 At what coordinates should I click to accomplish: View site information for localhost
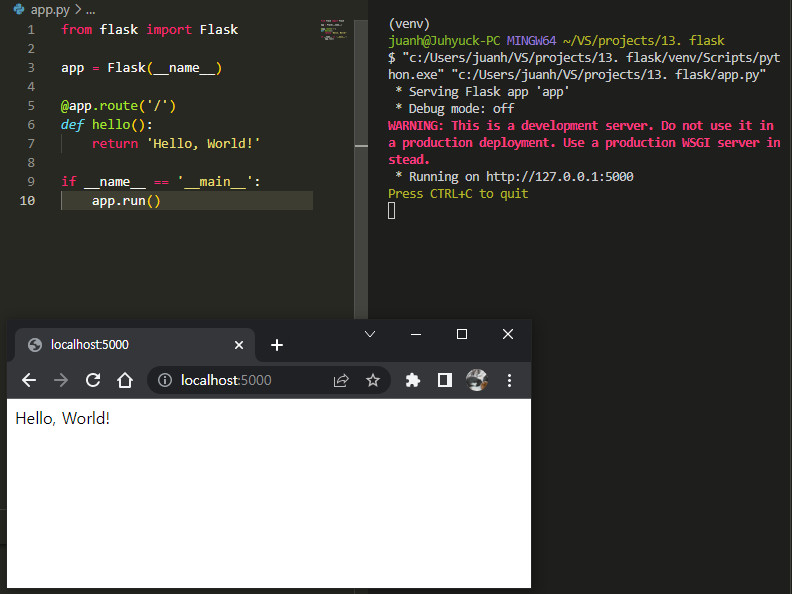tap(165, 380)
